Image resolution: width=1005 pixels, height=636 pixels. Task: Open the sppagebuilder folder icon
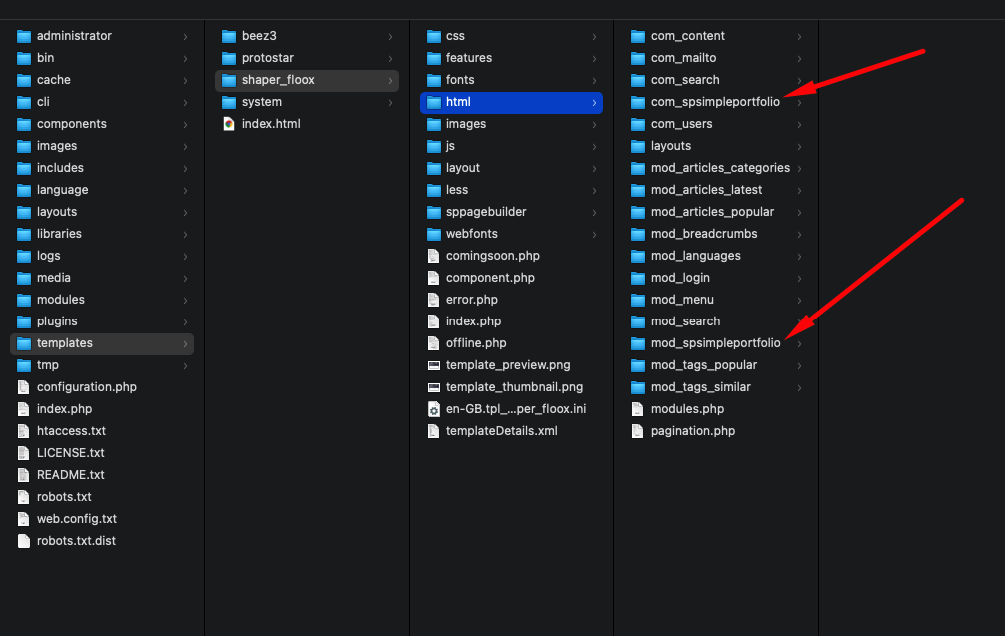pyautogui.click(x=433, y=212)
